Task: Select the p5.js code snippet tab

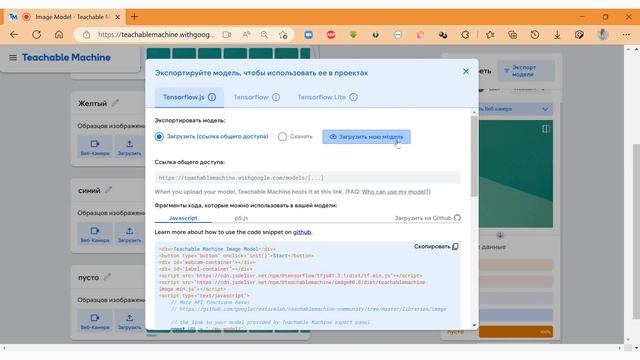Action: click(x=241, y=218)
